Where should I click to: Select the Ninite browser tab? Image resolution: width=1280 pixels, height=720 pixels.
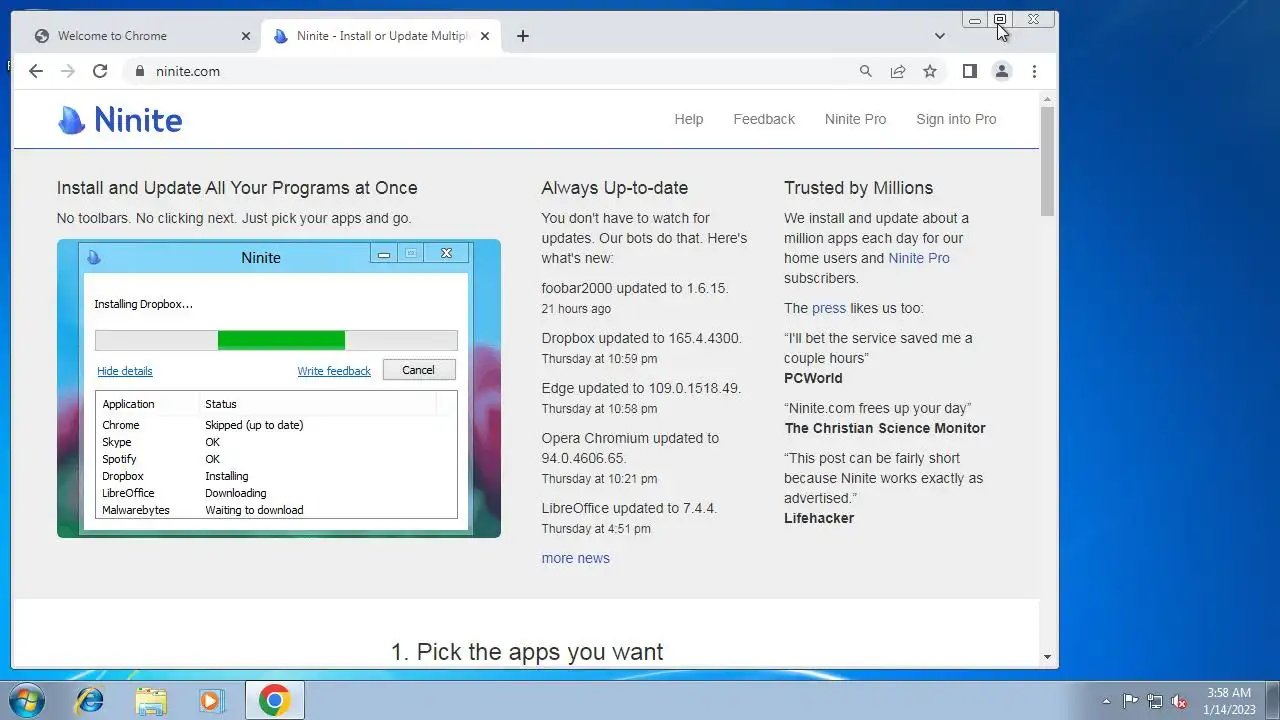(x=380, y=36)
